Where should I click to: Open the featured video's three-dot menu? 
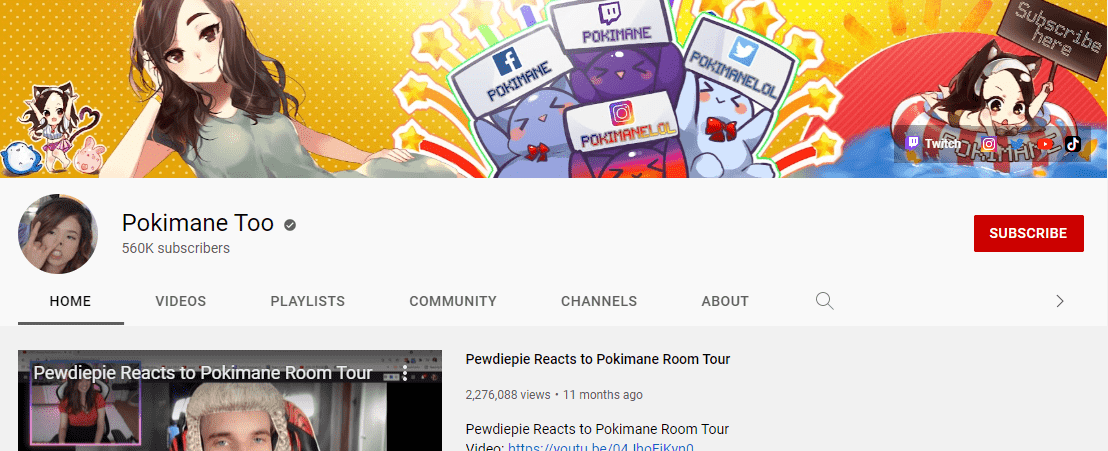pos(405,373)
